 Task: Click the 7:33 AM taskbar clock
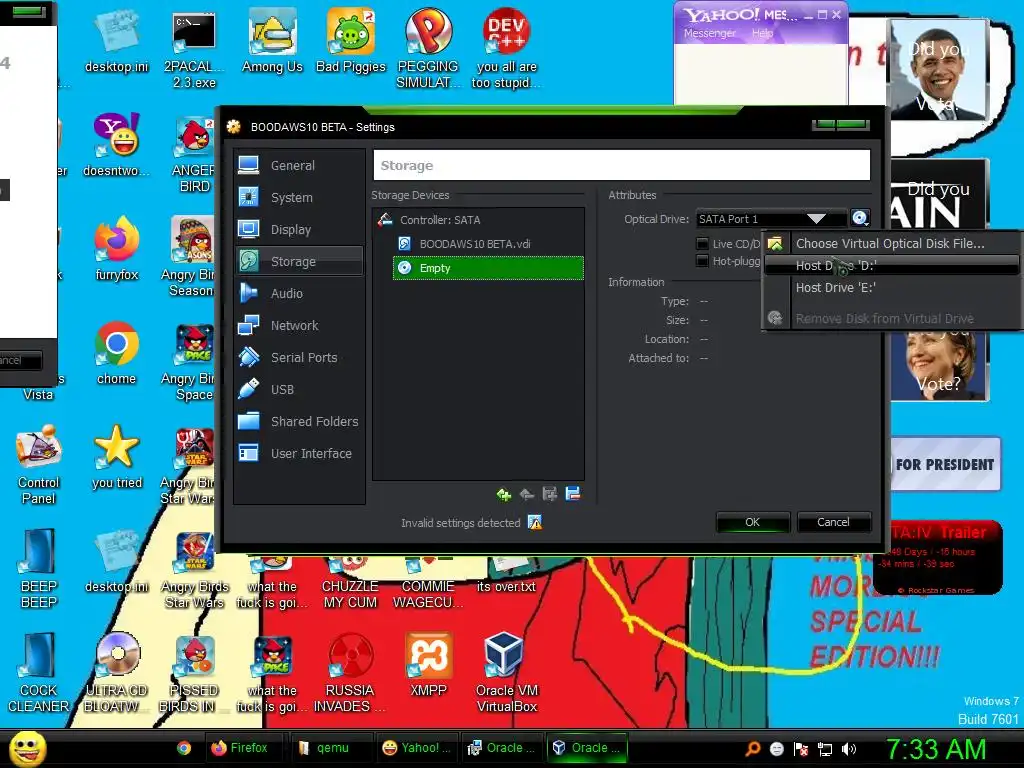[935, 749]
